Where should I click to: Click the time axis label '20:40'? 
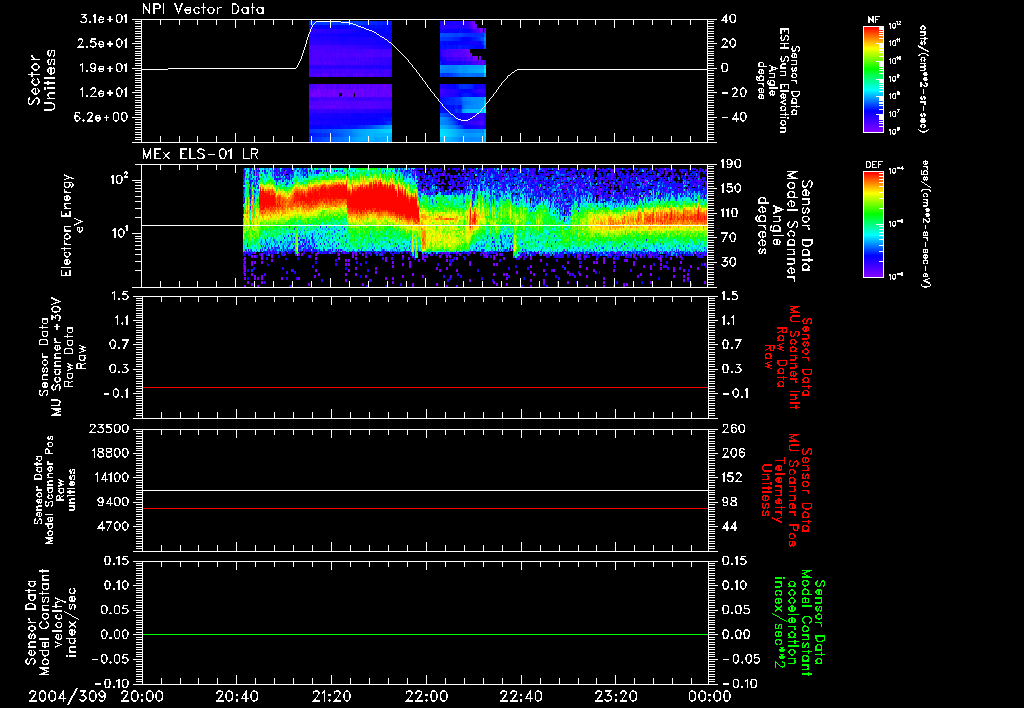click(236, 696)
